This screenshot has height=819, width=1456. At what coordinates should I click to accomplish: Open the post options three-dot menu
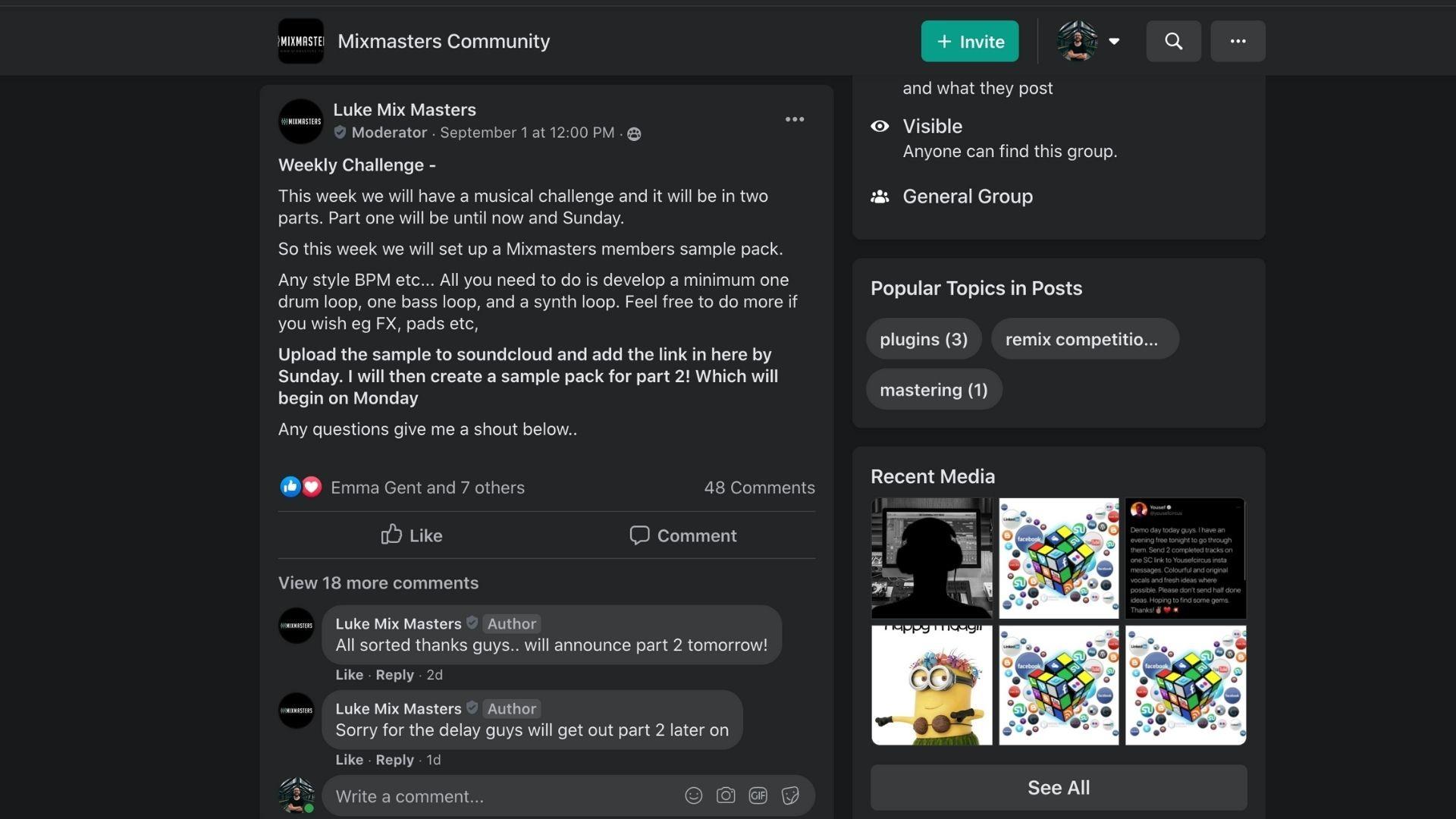pos(794,119)
